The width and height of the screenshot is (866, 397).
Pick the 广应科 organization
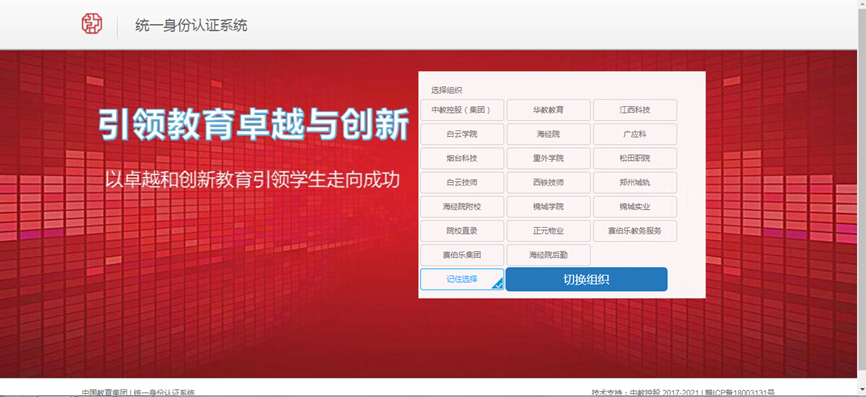point(635,134)
